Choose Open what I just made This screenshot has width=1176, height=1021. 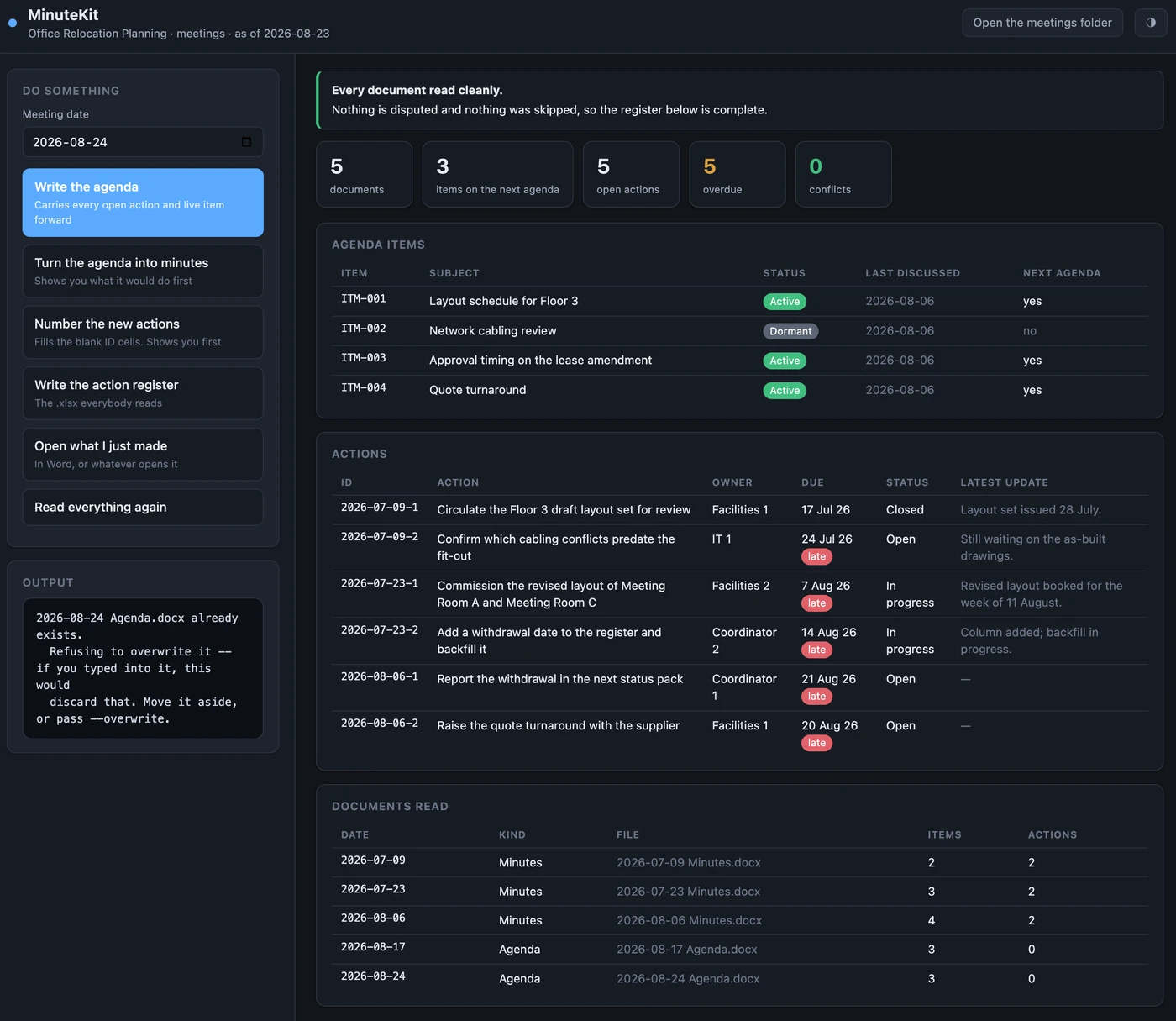pyautogui.click(x=143, y=455)
